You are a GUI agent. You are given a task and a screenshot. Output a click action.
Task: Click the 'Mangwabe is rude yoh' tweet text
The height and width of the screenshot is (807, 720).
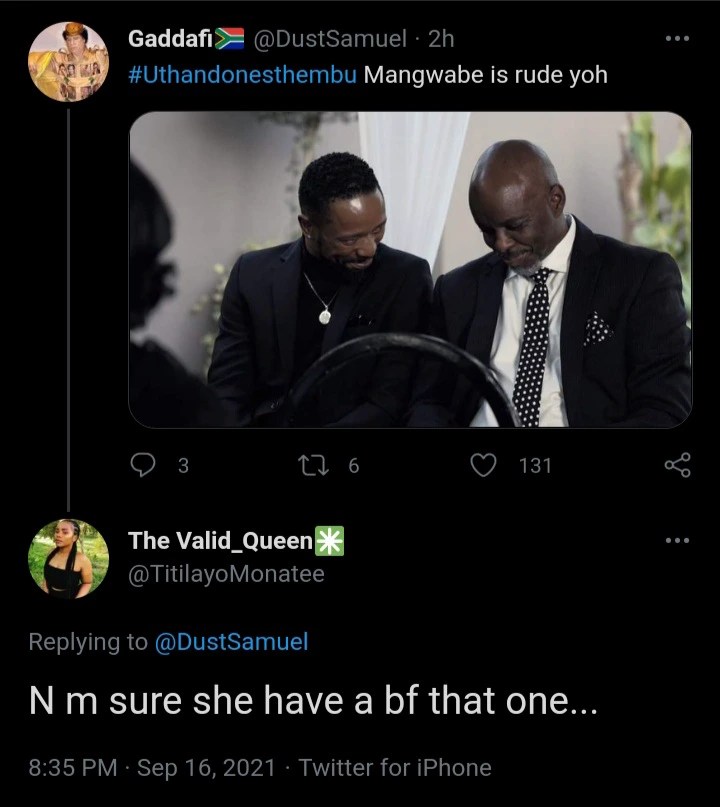485,75
